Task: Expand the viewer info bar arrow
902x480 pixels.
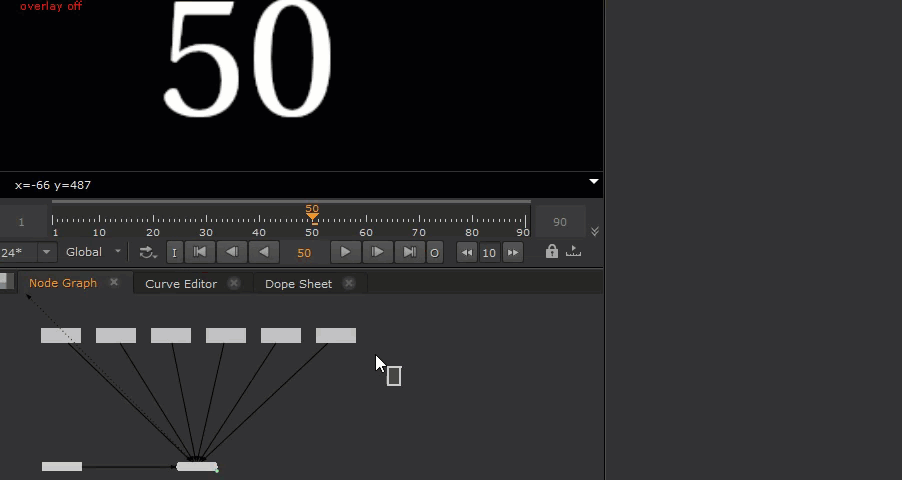Action: point(593,182)
